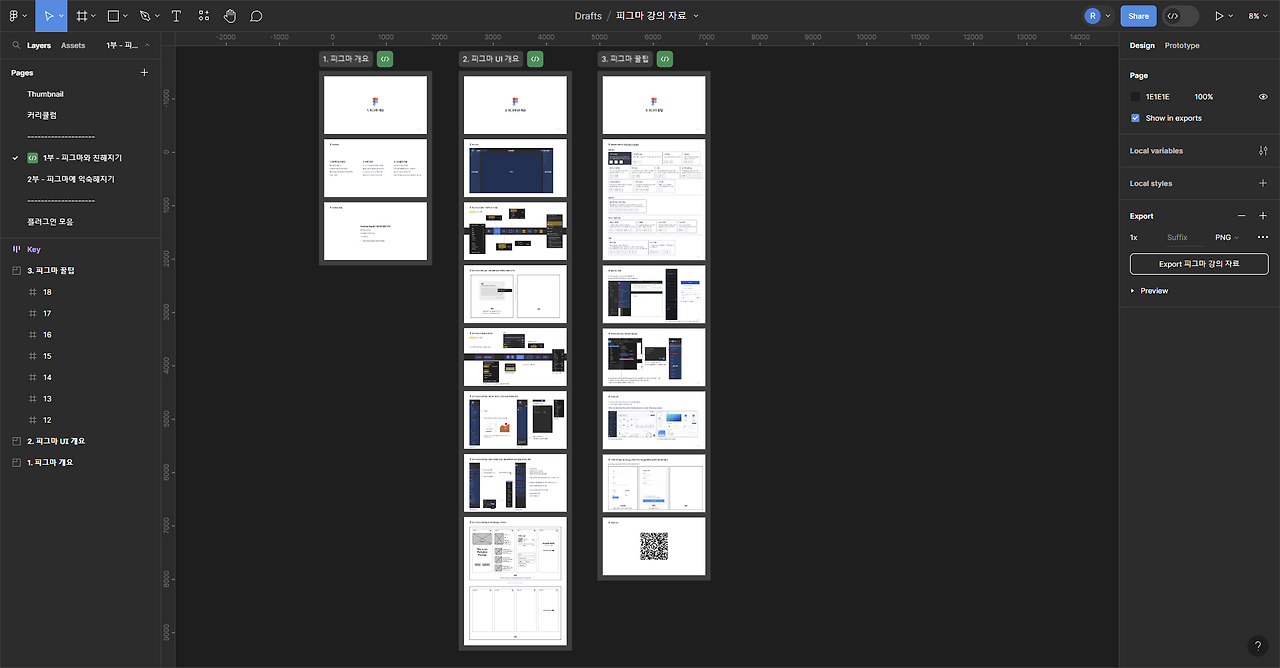Image resolution: width=1280 pixels, height=668 pixels.
Task: Select the Comment tool
Action: click(x=256, y=16)
